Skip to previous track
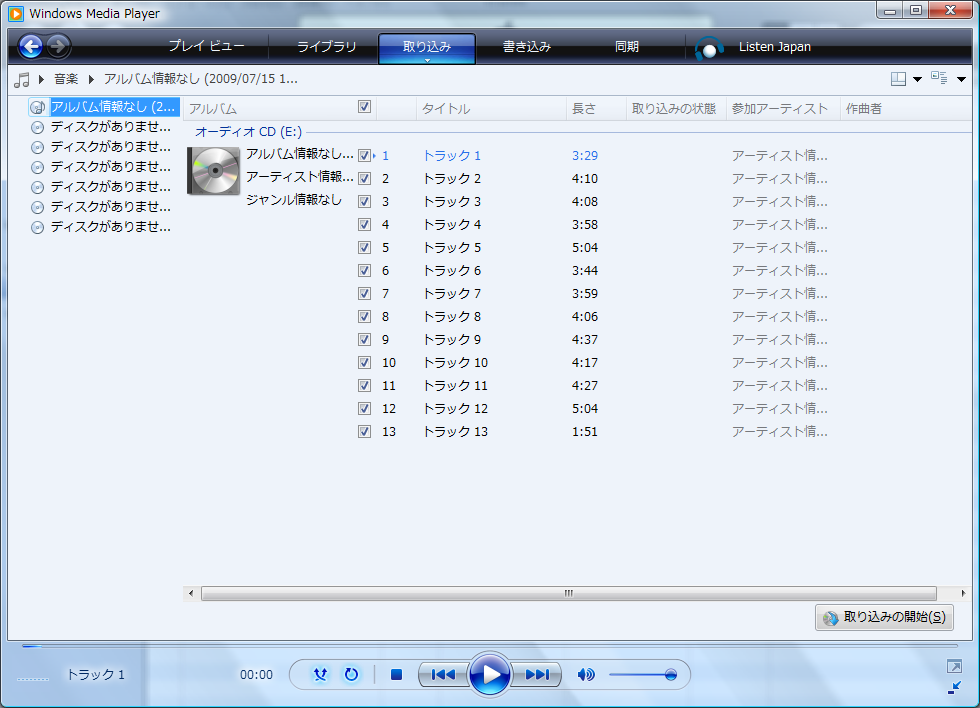Image resolution: width=980 pixels, height=708 pixels. click(x=443, y=674)
